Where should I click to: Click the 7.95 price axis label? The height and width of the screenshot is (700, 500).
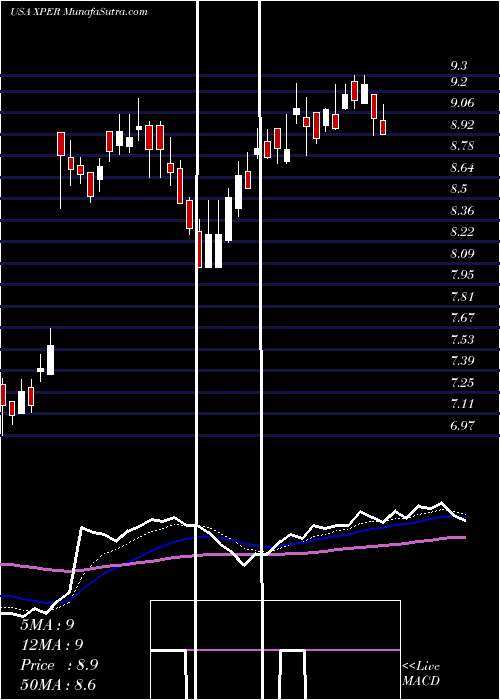[x=462, y=275]
